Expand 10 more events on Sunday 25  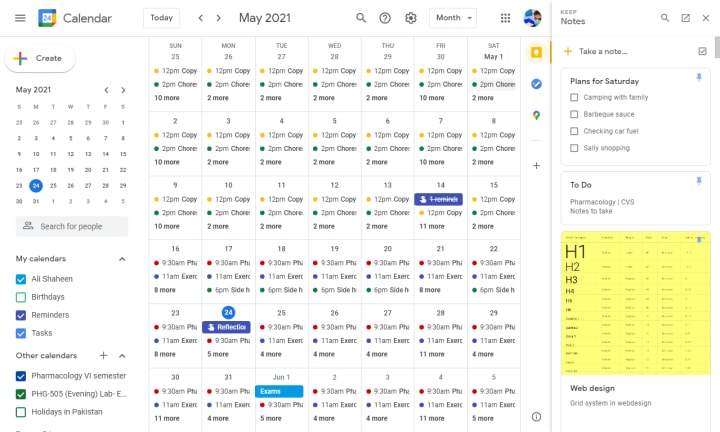point(167,98)
